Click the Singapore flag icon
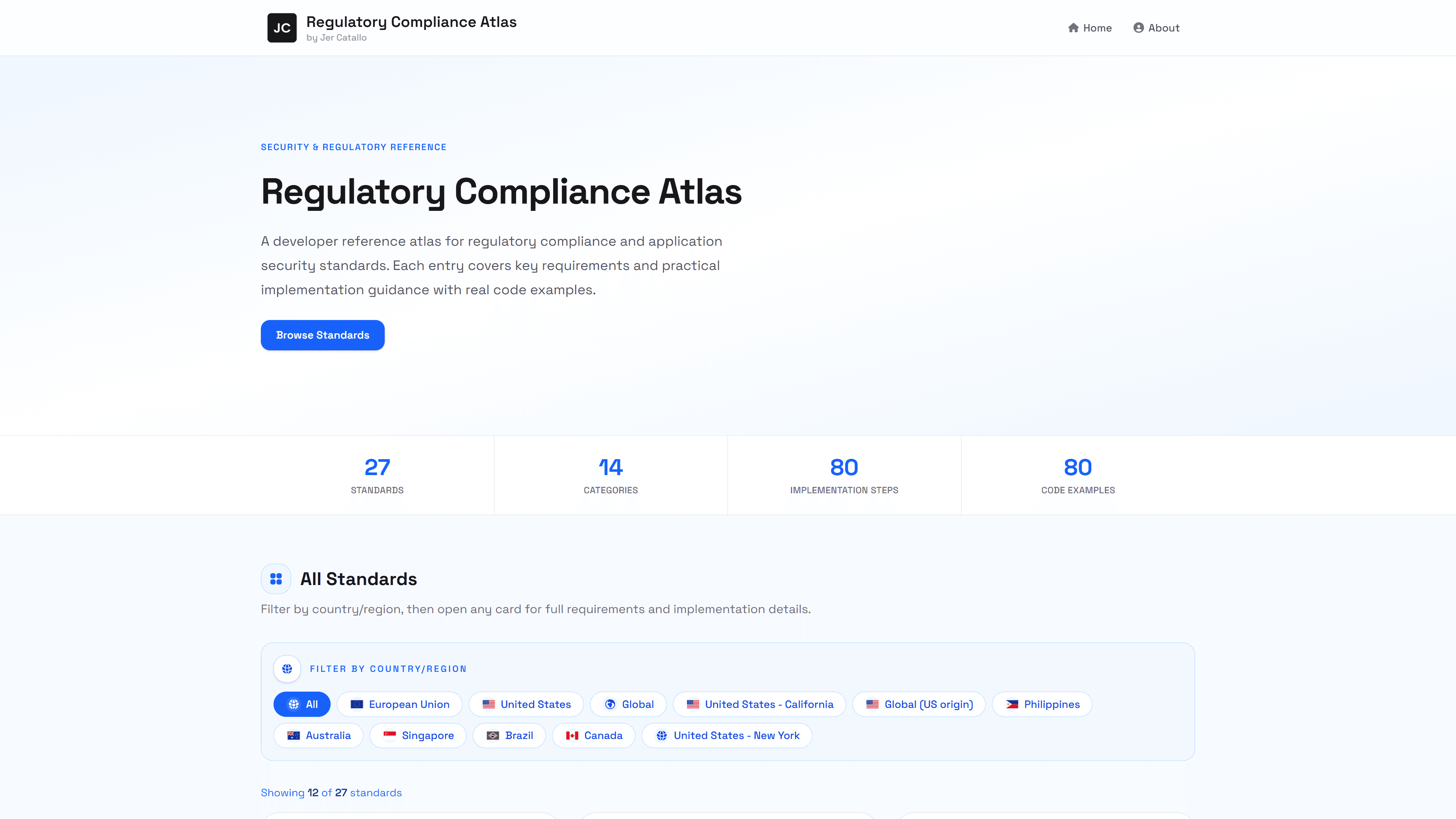This screenshot has width=1456, height=819. [389, 735]
